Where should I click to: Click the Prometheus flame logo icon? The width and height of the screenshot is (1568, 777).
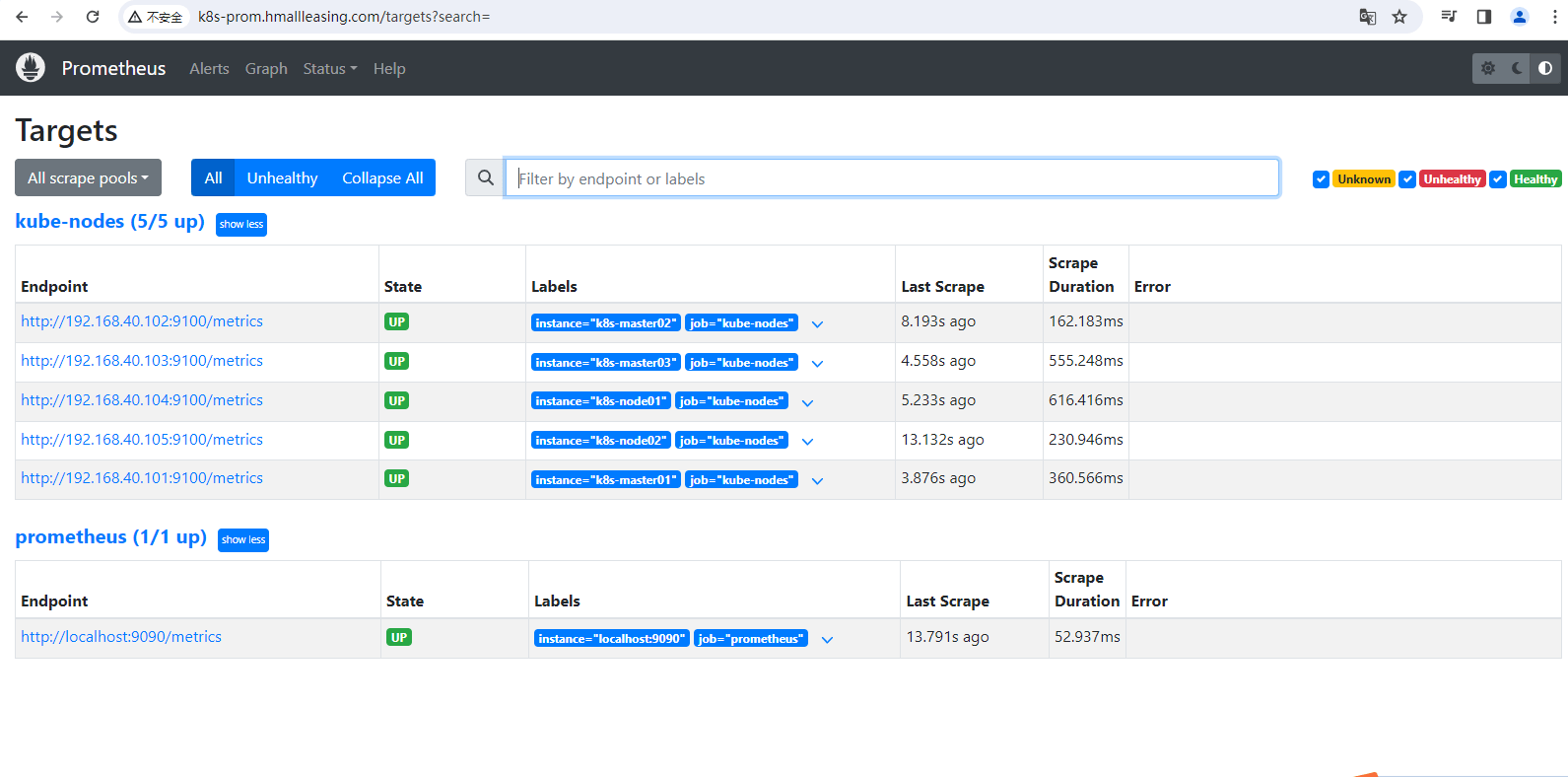[31, 68]
